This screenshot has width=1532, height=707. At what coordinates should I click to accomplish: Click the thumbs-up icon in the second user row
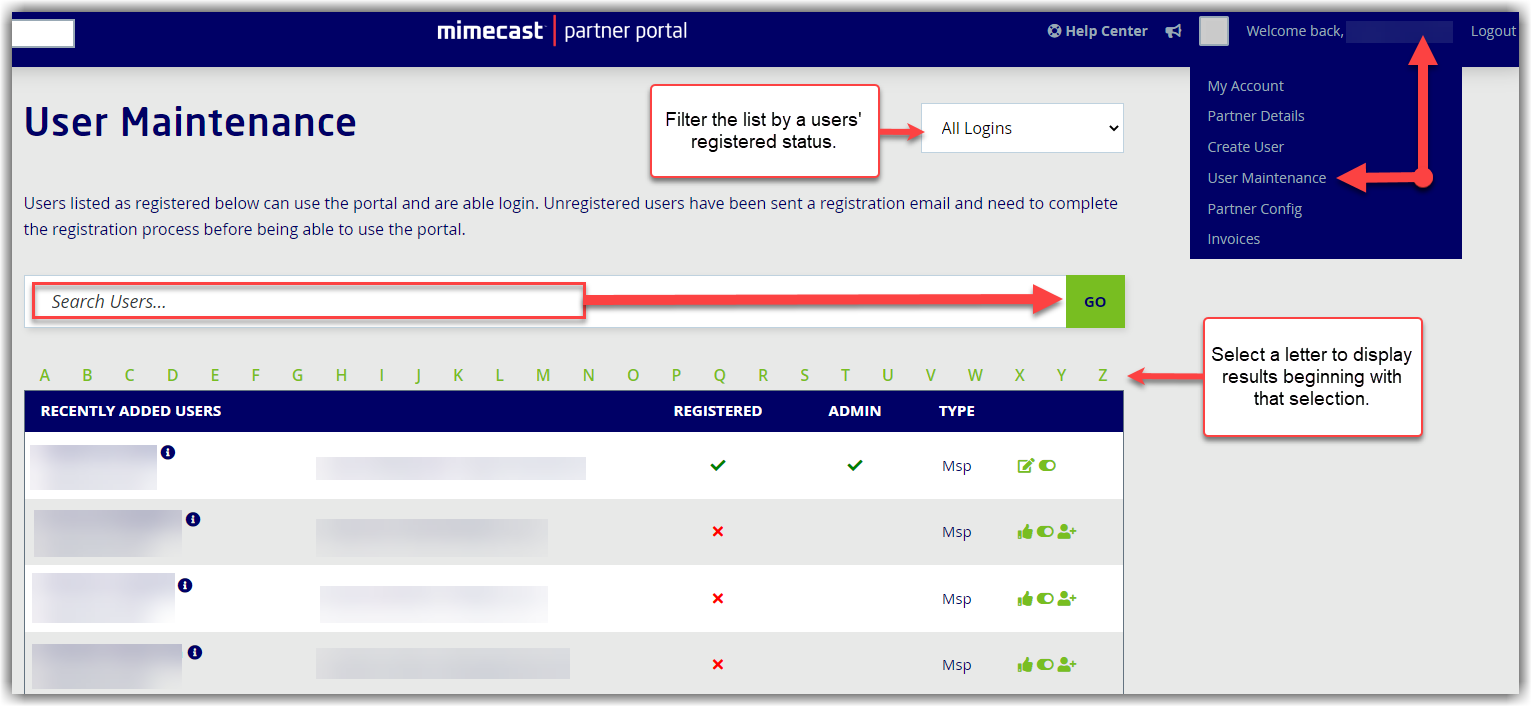pos(1025,532)
